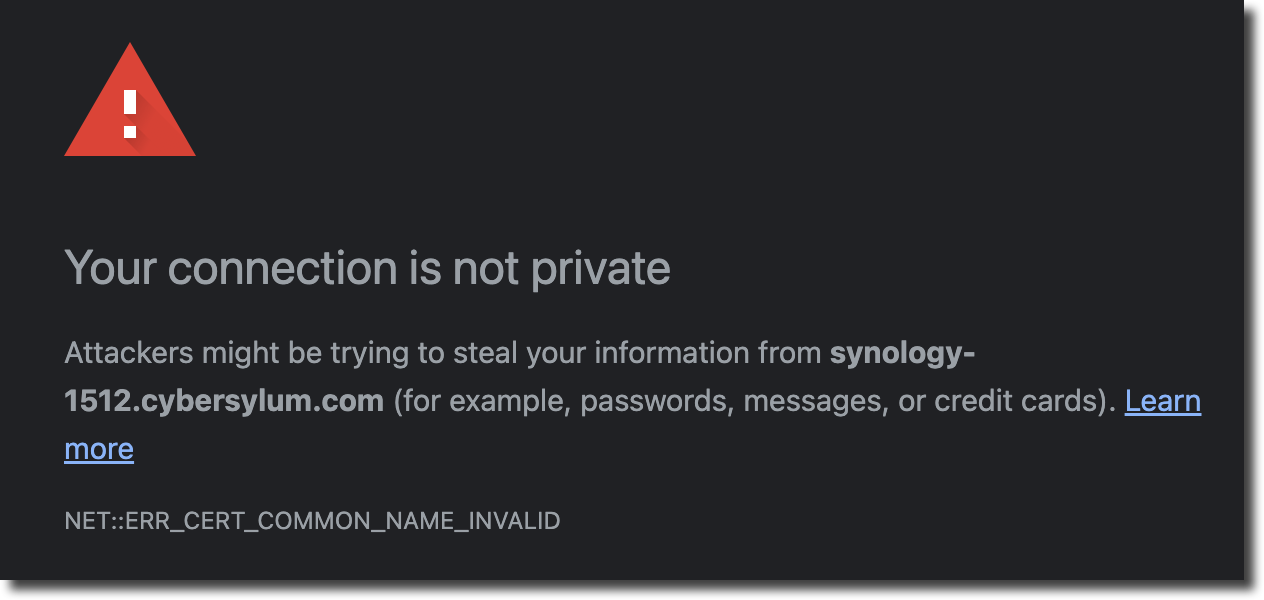Click the word 'more' on the link's second line
Image resolution: width=1264 pixels, height=600 pixels.
99,449
